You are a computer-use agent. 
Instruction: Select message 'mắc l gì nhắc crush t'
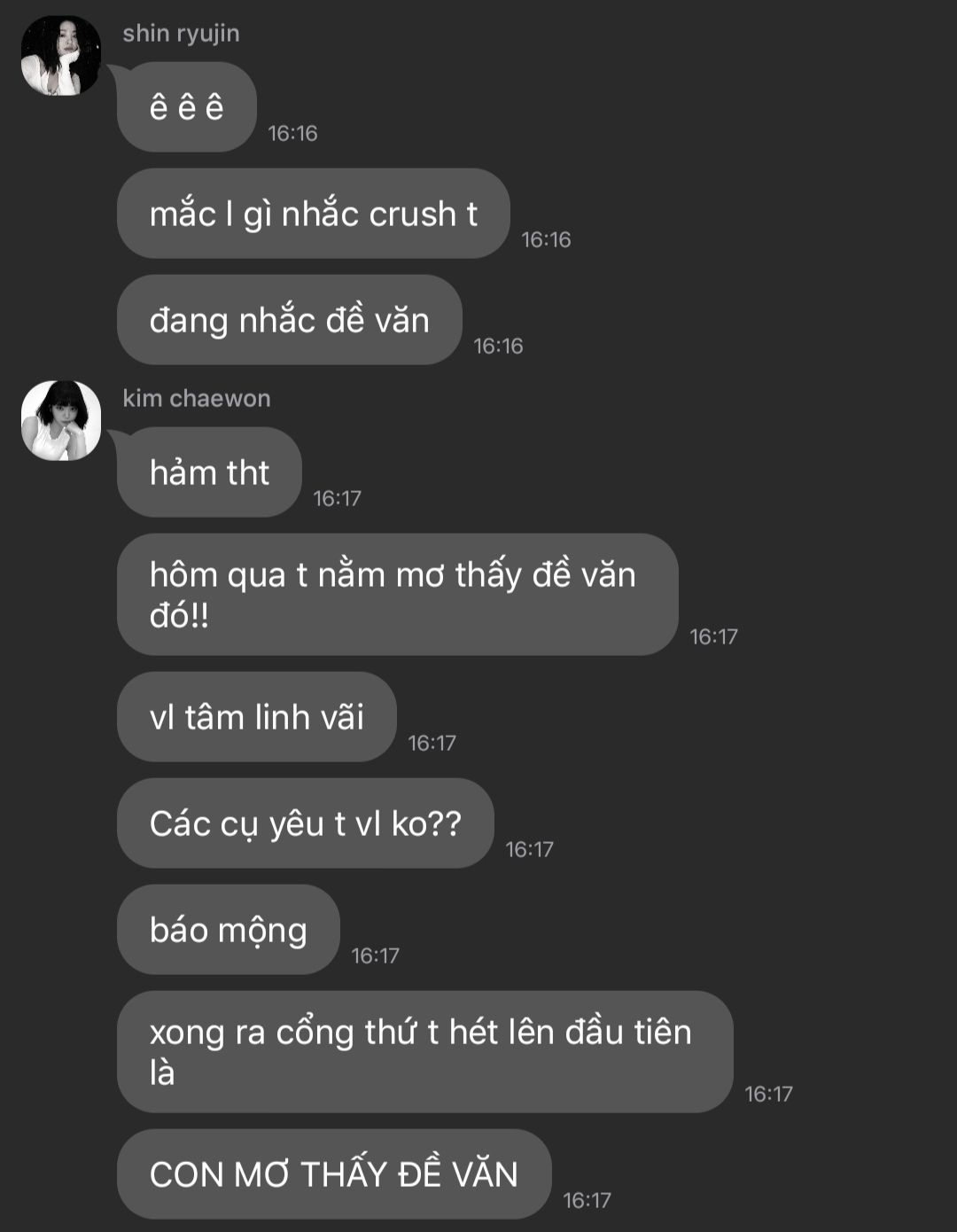click(314, 214)
